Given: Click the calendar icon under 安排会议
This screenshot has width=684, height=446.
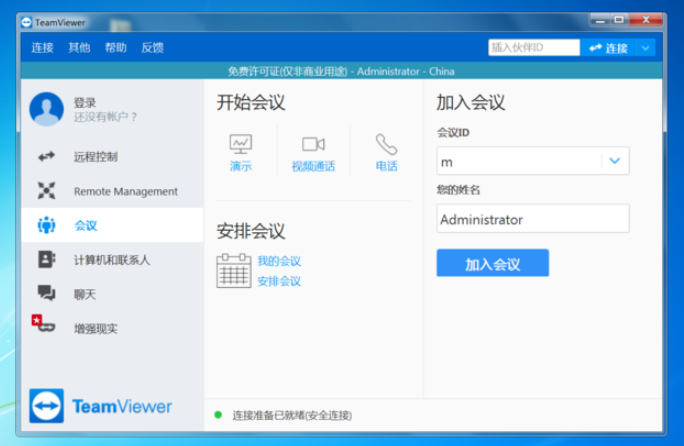Looking at the screenshot, I should [x=234, y=271].
